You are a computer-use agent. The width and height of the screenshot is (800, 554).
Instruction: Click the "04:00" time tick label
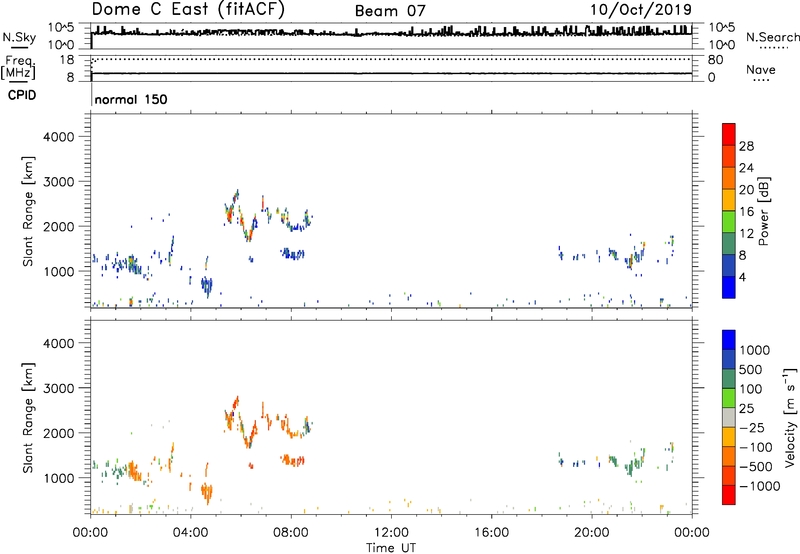click(x=191, y=533)
